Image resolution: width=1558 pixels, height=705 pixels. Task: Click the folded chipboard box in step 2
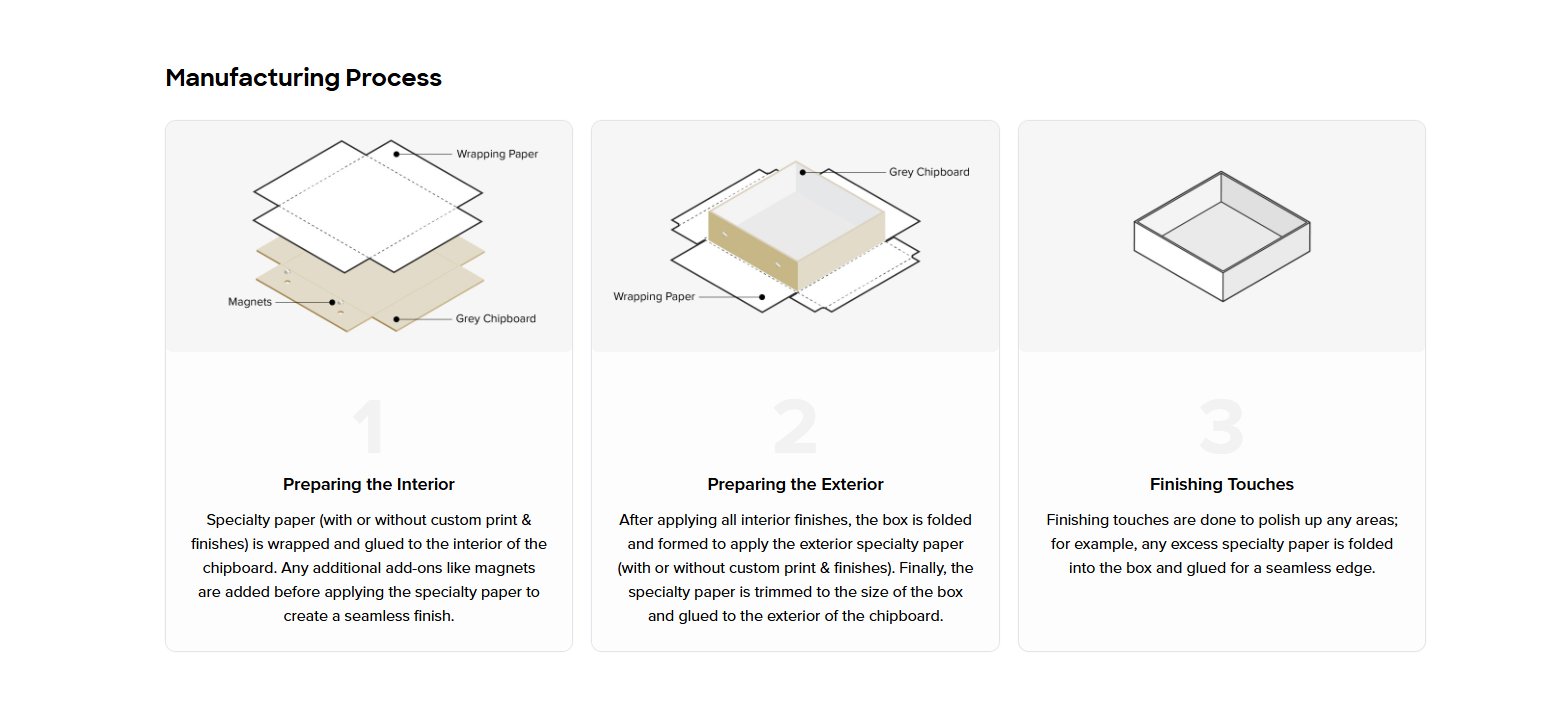(795, 228)
